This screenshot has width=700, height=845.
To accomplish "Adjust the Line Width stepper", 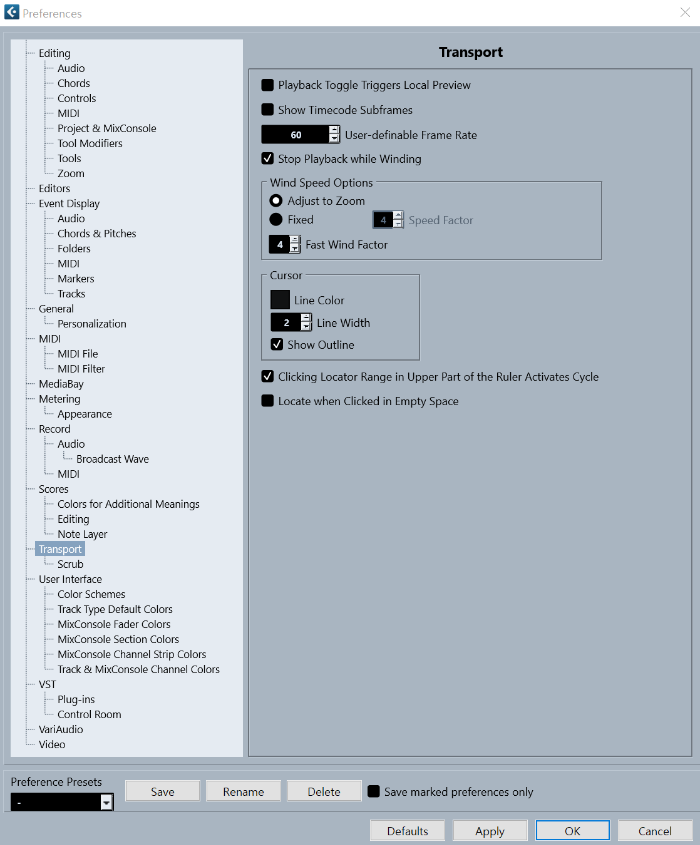I will coord(306,322).
